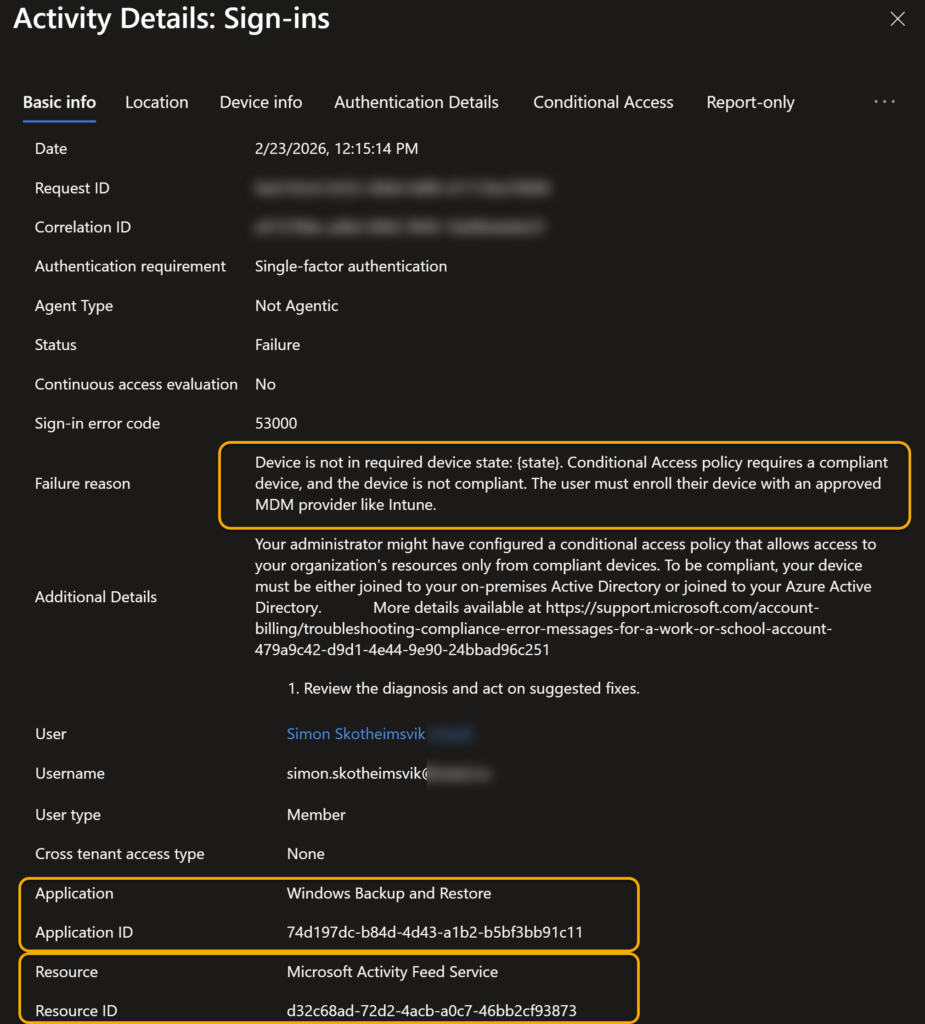Click the Resource ID value
This screenshot has width=925, height=1024.
click(x=431, y=1010)
